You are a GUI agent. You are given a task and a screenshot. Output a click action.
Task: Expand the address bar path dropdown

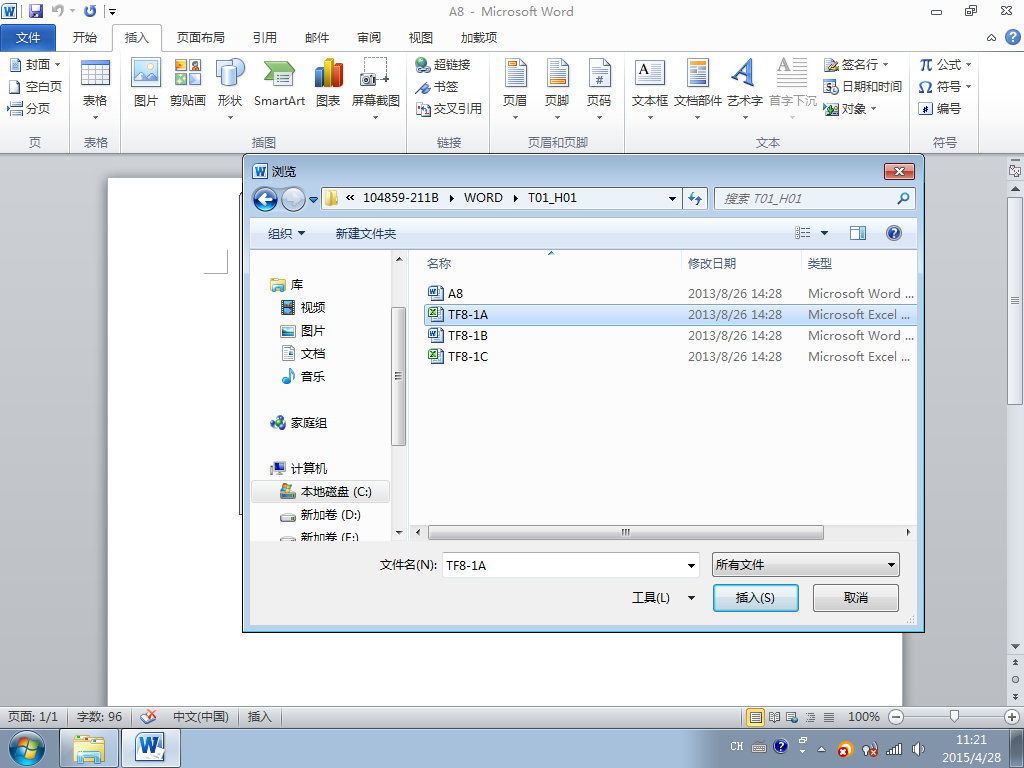(672, 199)
